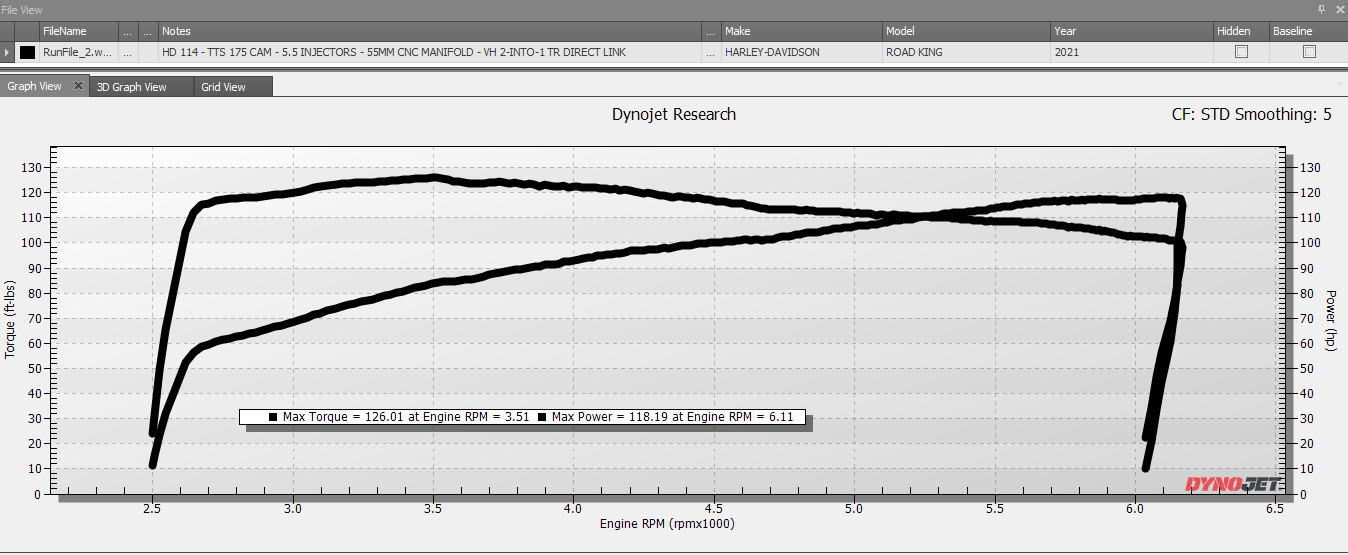1348x555 pixels.
Task: Click the black color swatch for RunFile_2
Action: pos(28,52)
